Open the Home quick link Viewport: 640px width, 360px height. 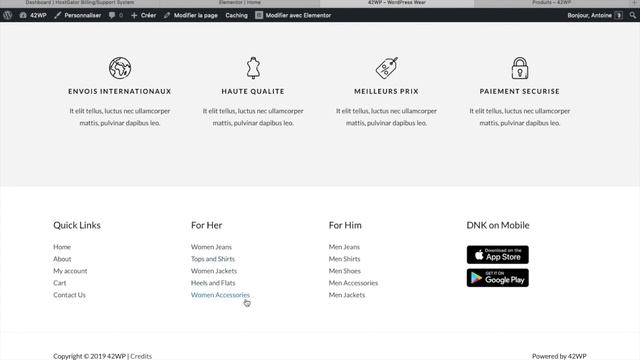coord(62,247)
